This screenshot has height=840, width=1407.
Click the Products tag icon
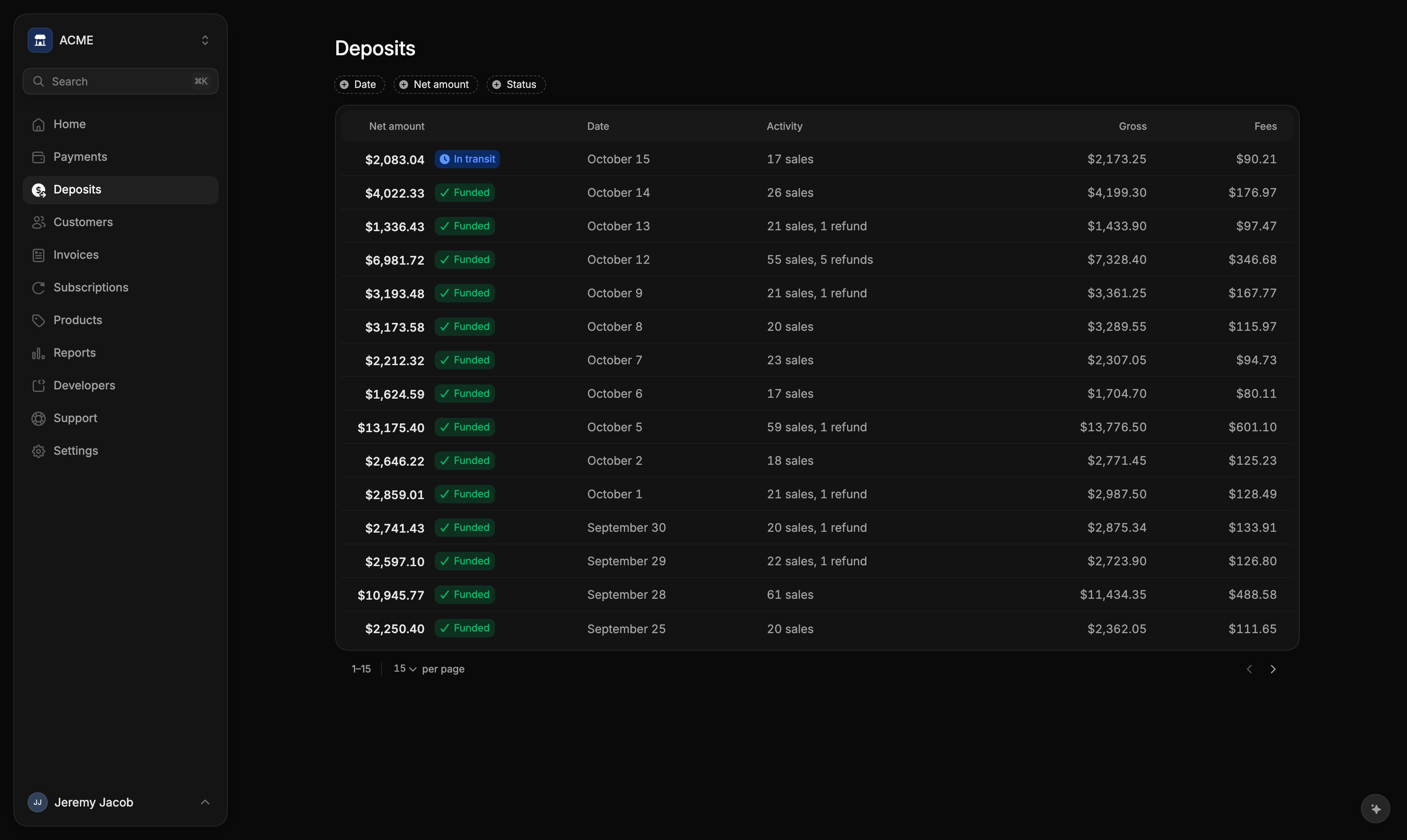click(39, 320)
